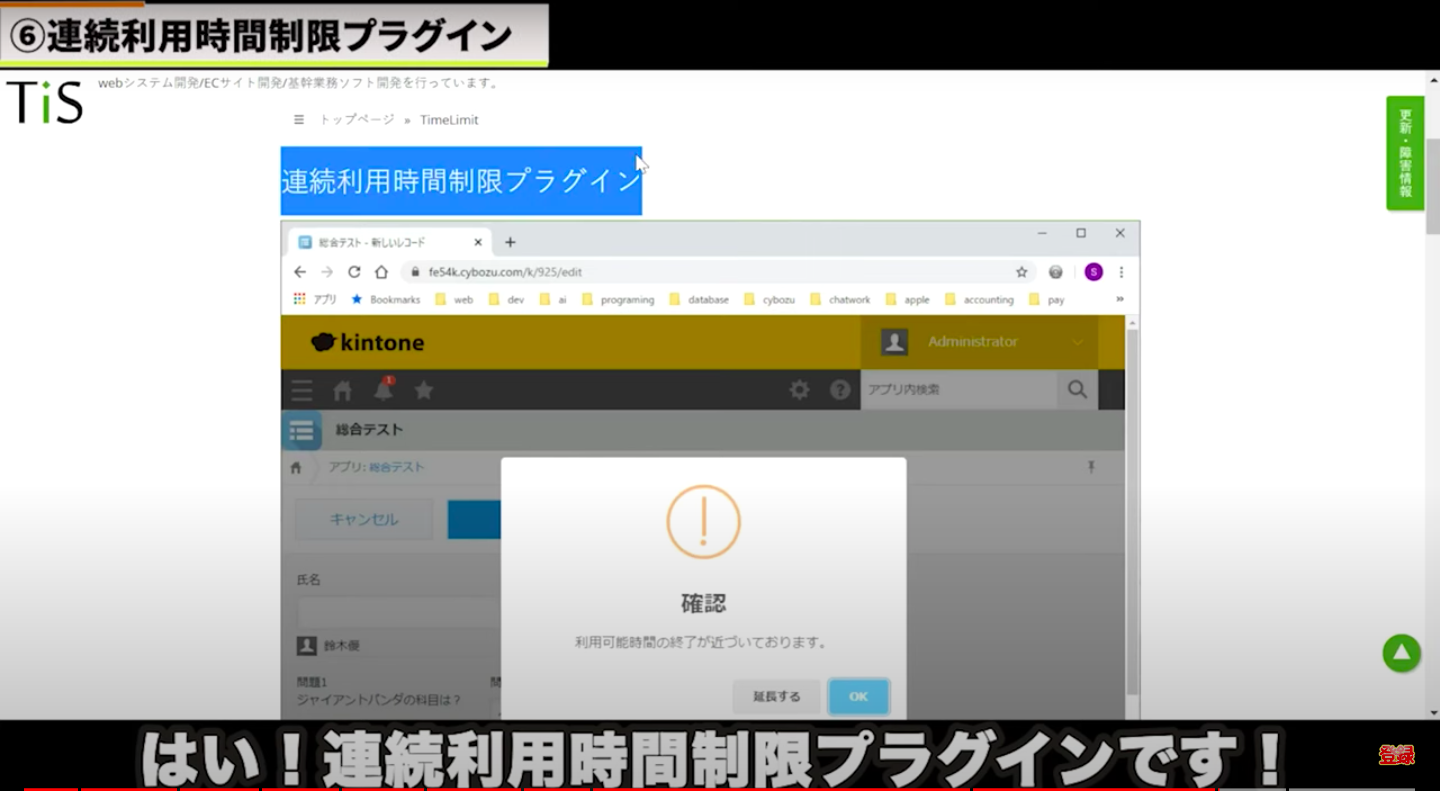Expand the Administrator account dropdown

pyautogui.click(x=1077, y=342)
